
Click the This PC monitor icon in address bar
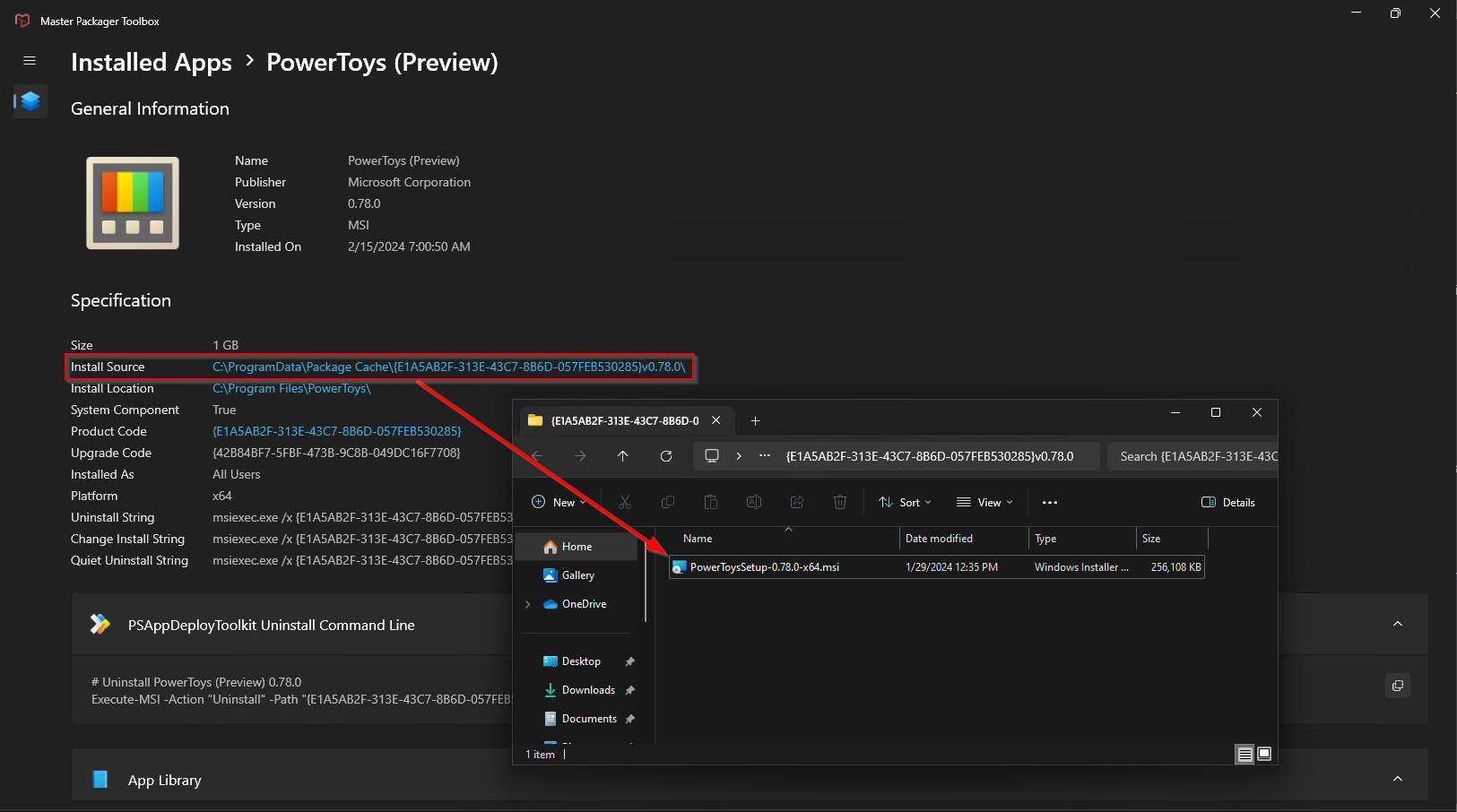click(712, 455)
